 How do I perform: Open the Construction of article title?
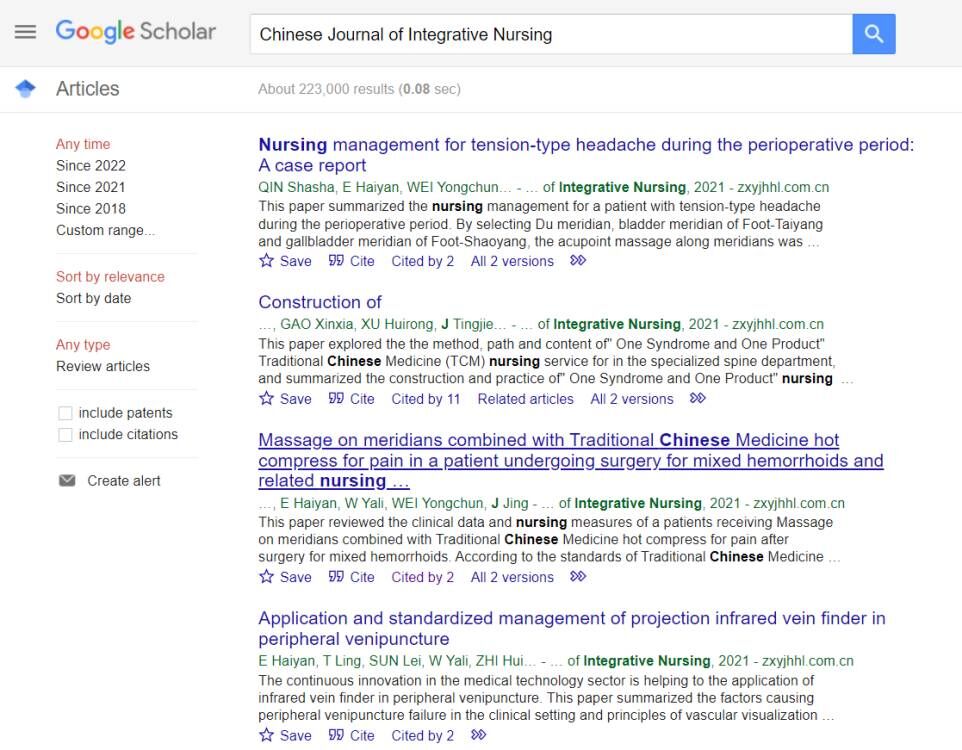(x=320, y=302)
